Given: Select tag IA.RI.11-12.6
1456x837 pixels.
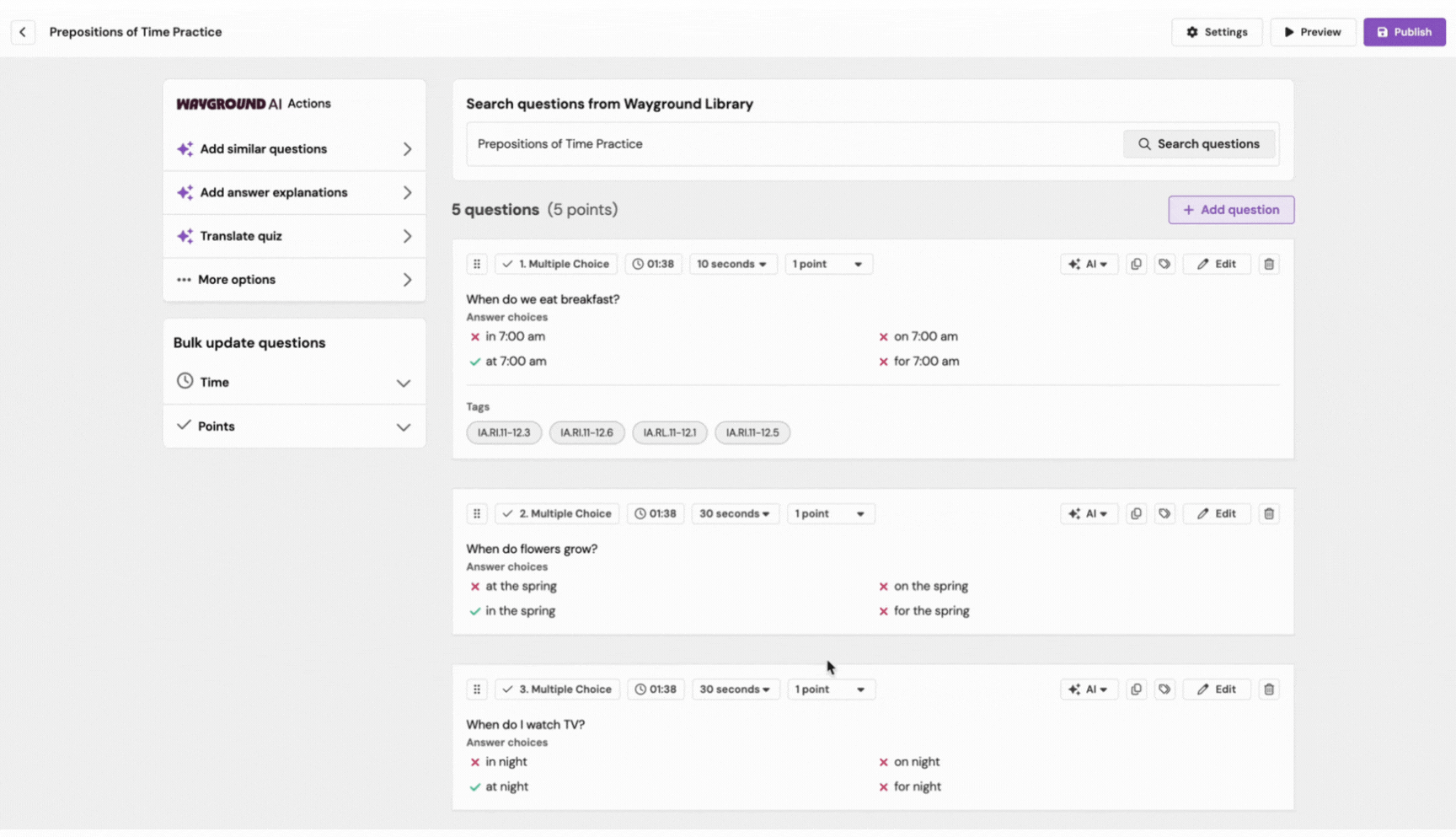Looking at the screenshot, I should pos(586,432).
